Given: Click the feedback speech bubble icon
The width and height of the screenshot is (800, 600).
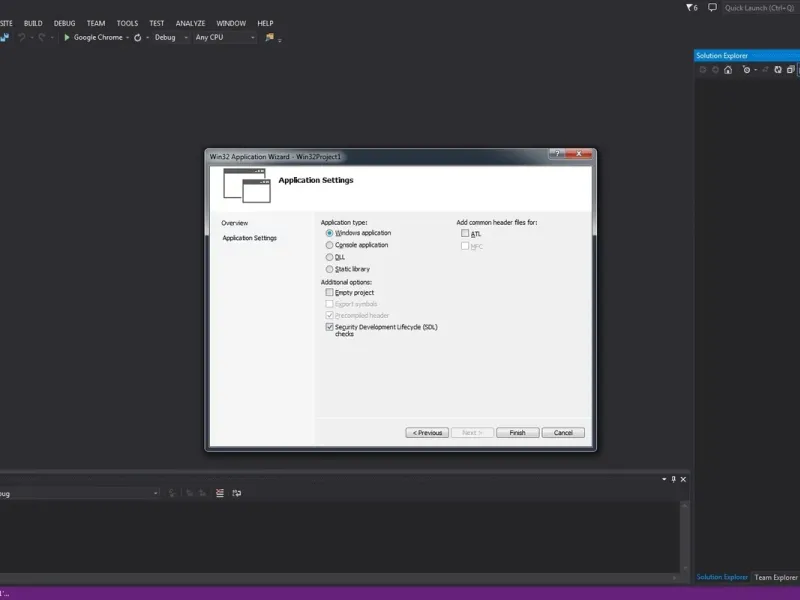Looking at the screenshot, I should click(x=712, y=8).
